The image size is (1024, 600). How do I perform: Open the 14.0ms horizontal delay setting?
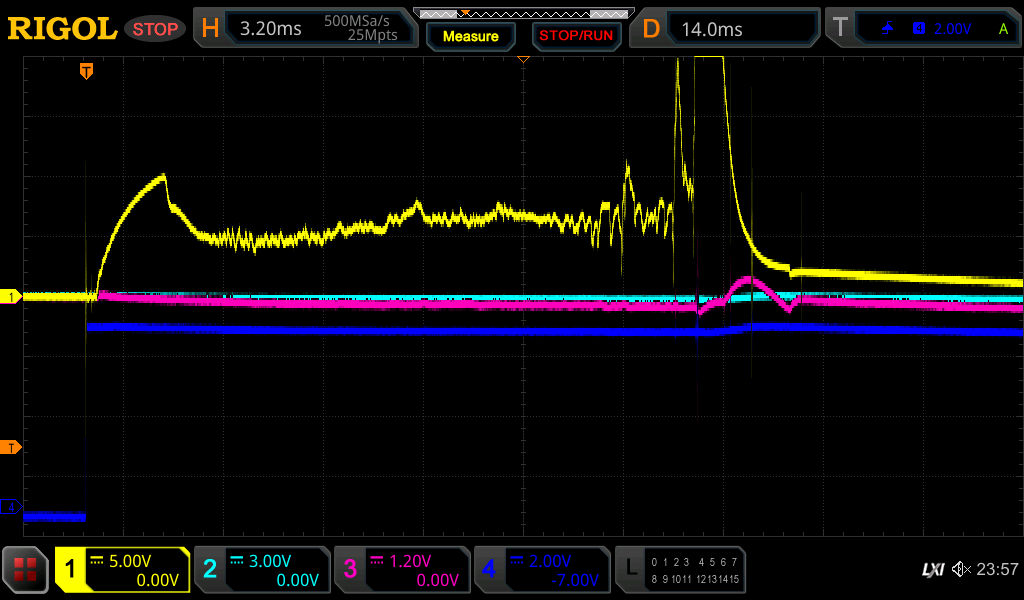[712, 29]
